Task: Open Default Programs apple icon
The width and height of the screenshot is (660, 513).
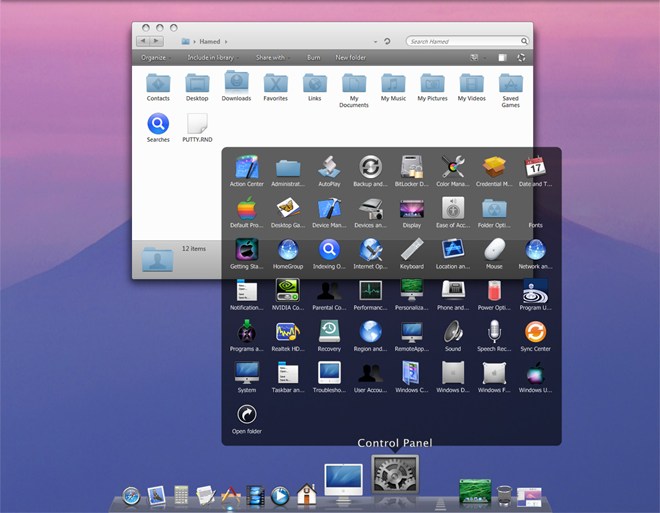Action: tap(247, 208)
